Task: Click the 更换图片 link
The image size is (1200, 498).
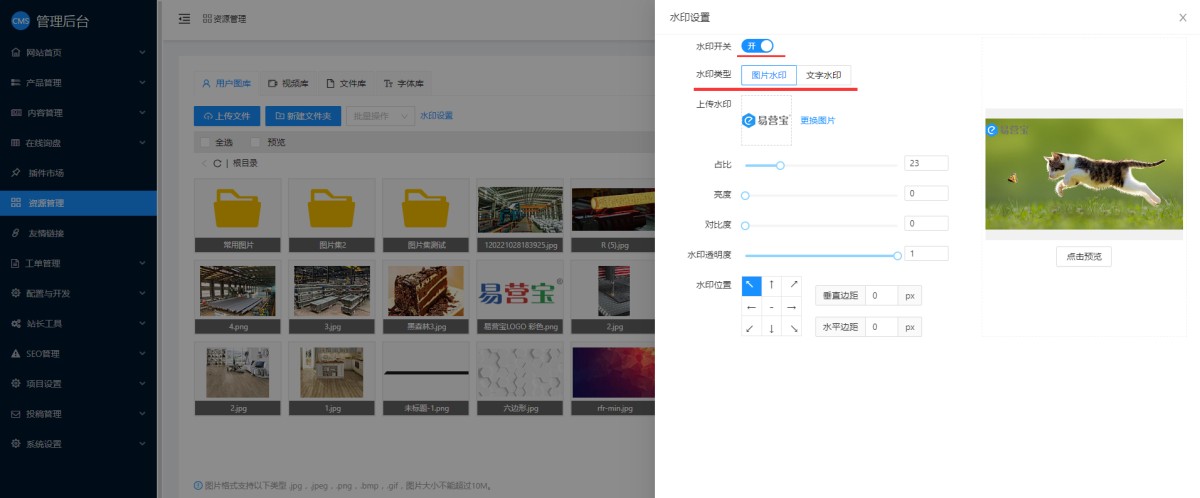Action: coord(817,121)
